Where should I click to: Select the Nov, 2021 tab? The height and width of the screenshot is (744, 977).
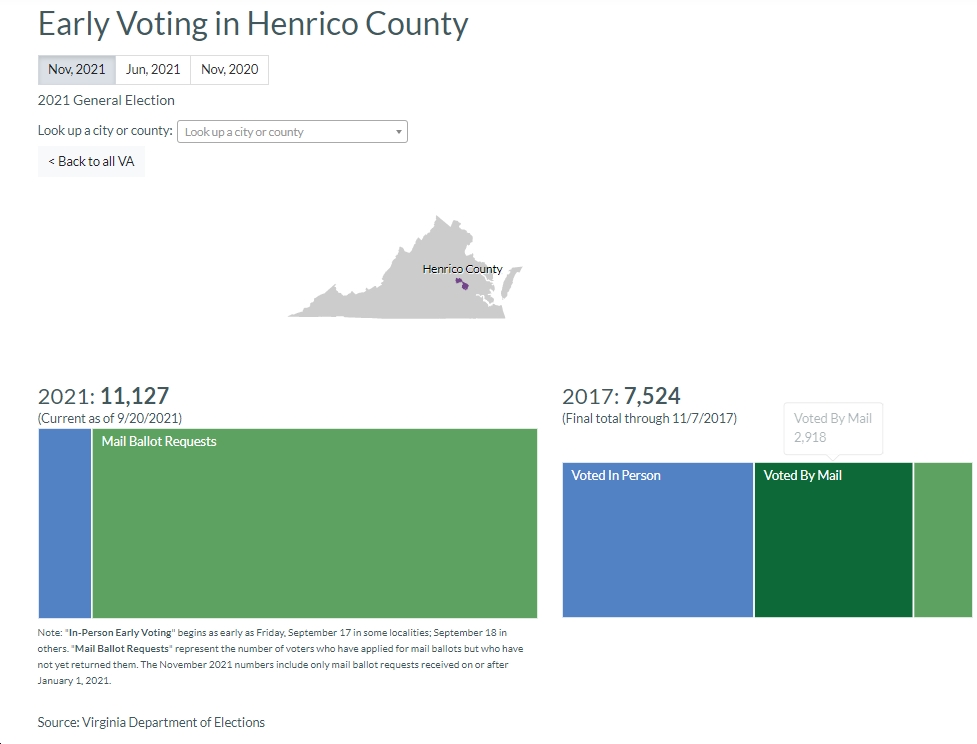pyautogui.click(x=77, y=70)
